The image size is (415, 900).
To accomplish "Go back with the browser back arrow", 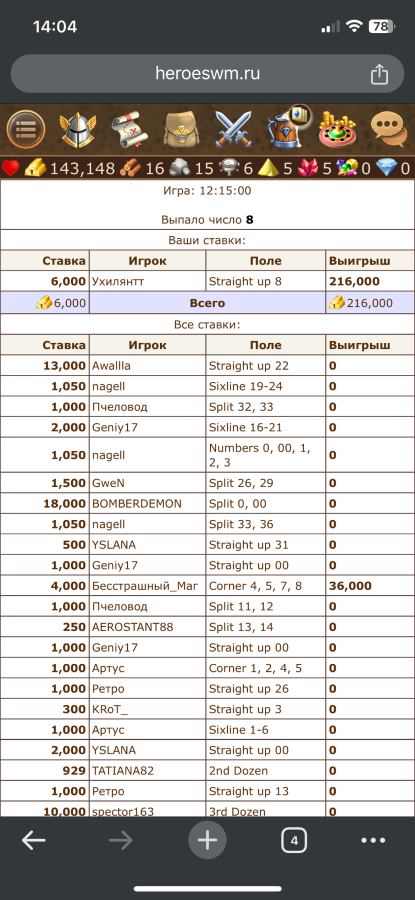I will point(33,841).
